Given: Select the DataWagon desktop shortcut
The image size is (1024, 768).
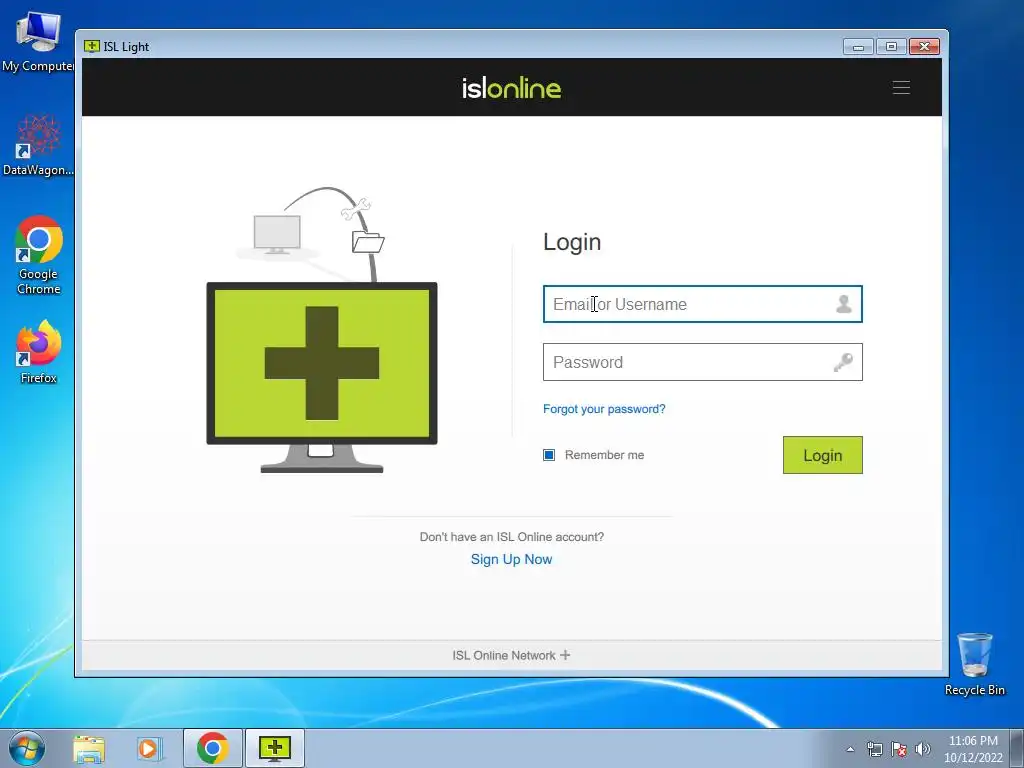Looking at the screenshot, I should point(38,145).
